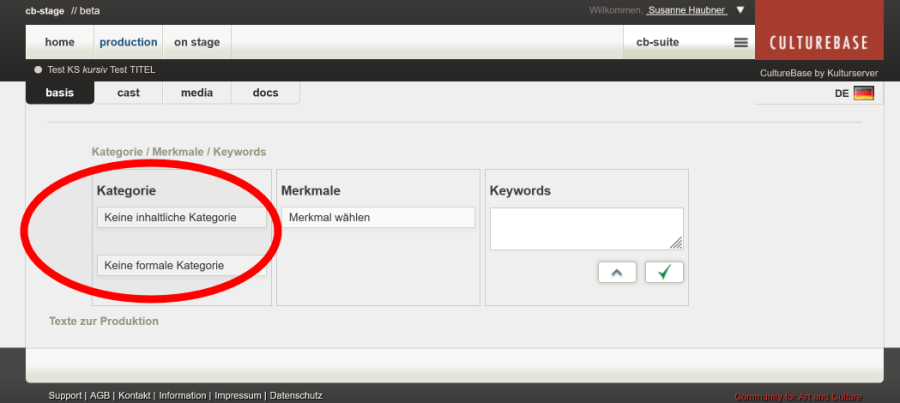Open the Impressum footer link

coord(238,396)
